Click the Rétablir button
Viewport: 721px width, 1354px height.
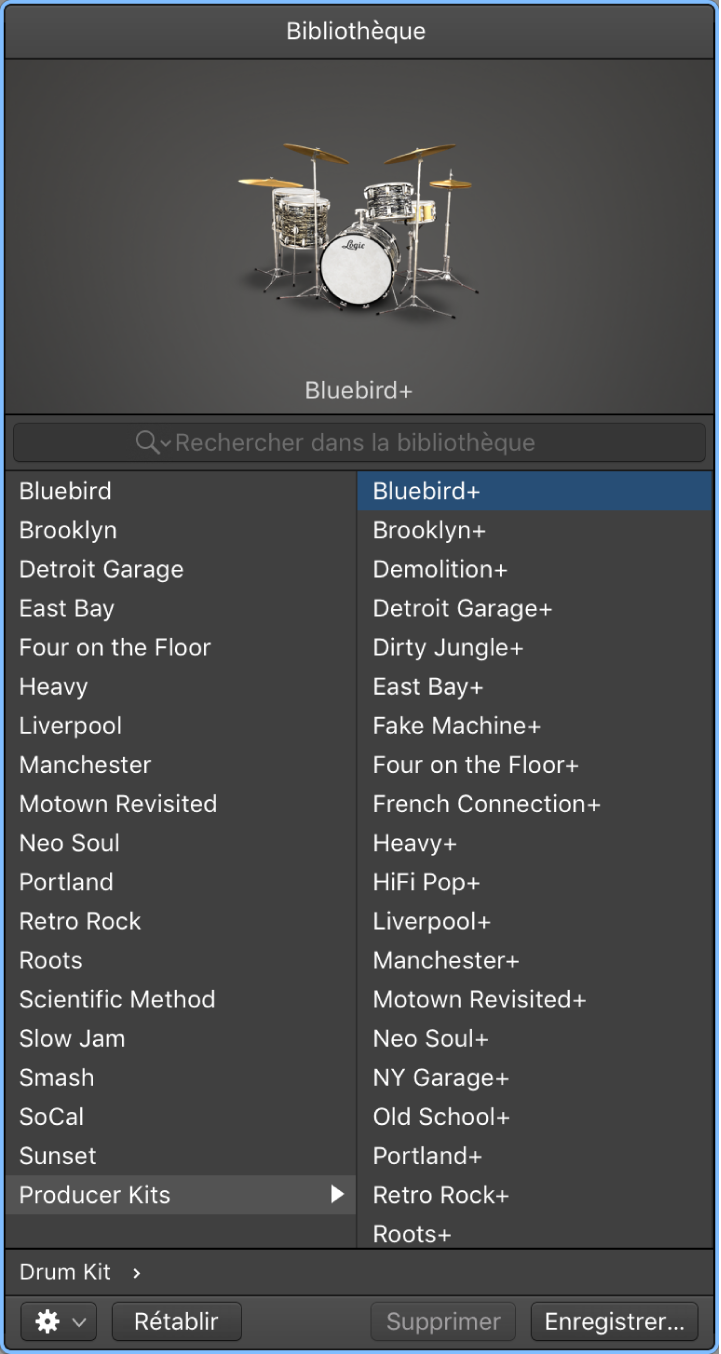pyautogui.click(x=177, y=1321)
